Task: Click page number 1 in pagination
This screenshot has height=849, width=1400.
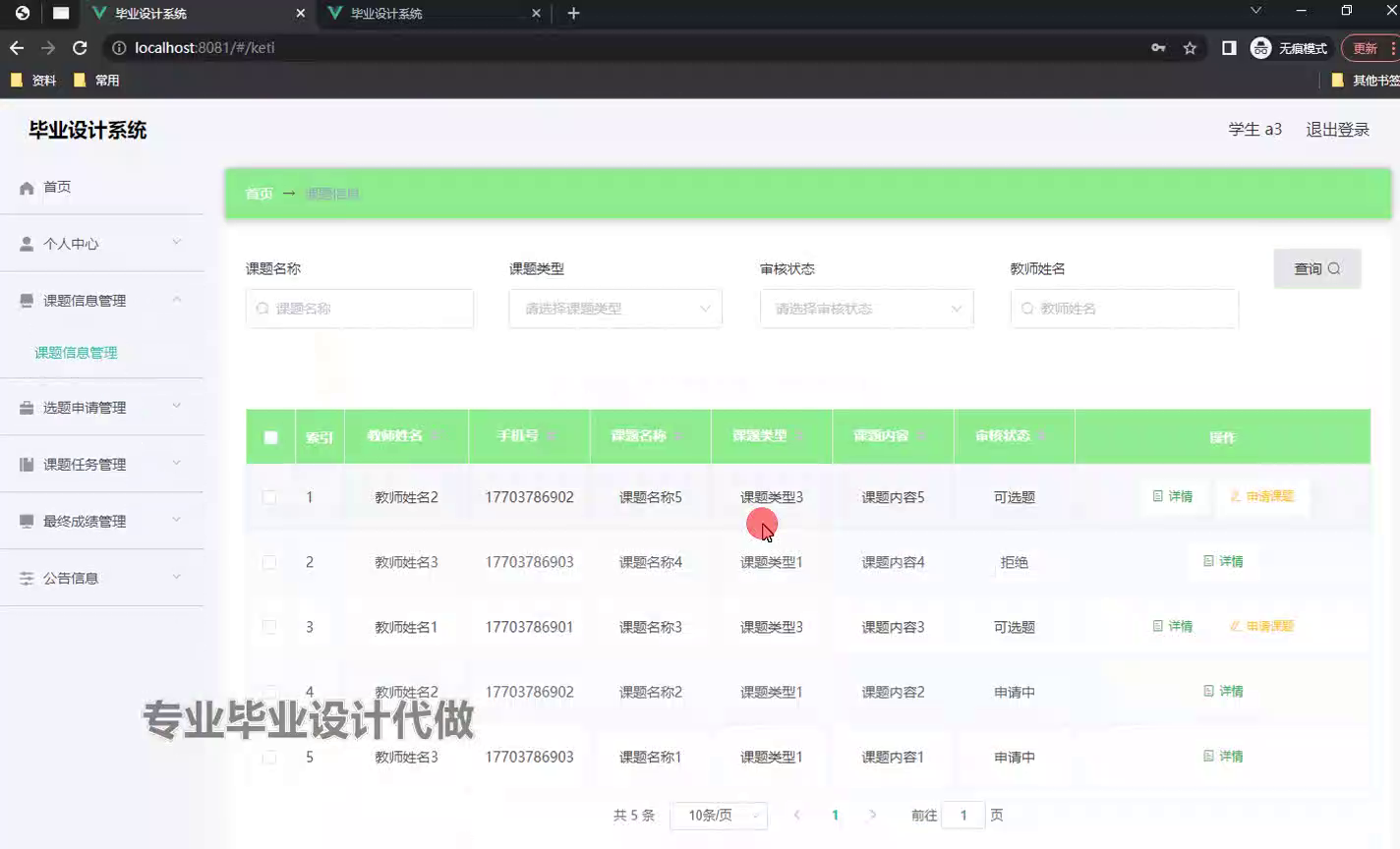Action: coord(835,815)
